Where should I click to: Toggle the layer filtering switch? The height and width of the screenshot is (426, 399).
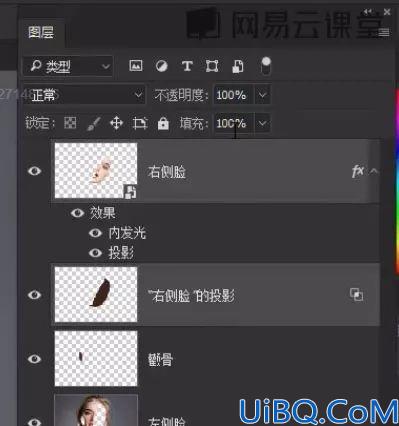(x=266, y=66)
